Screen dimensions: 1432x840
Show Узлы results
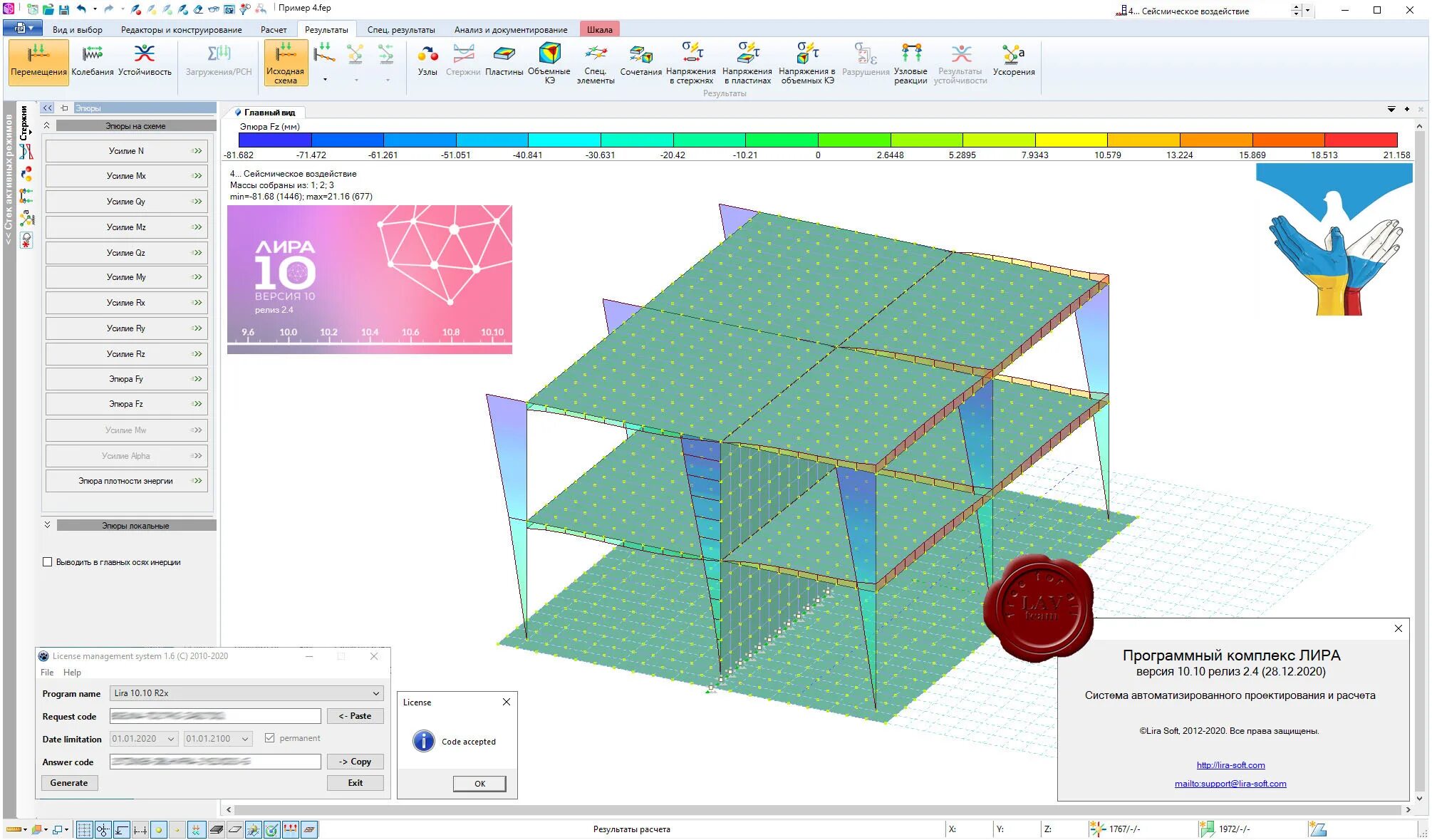click(x=427, y=62)
